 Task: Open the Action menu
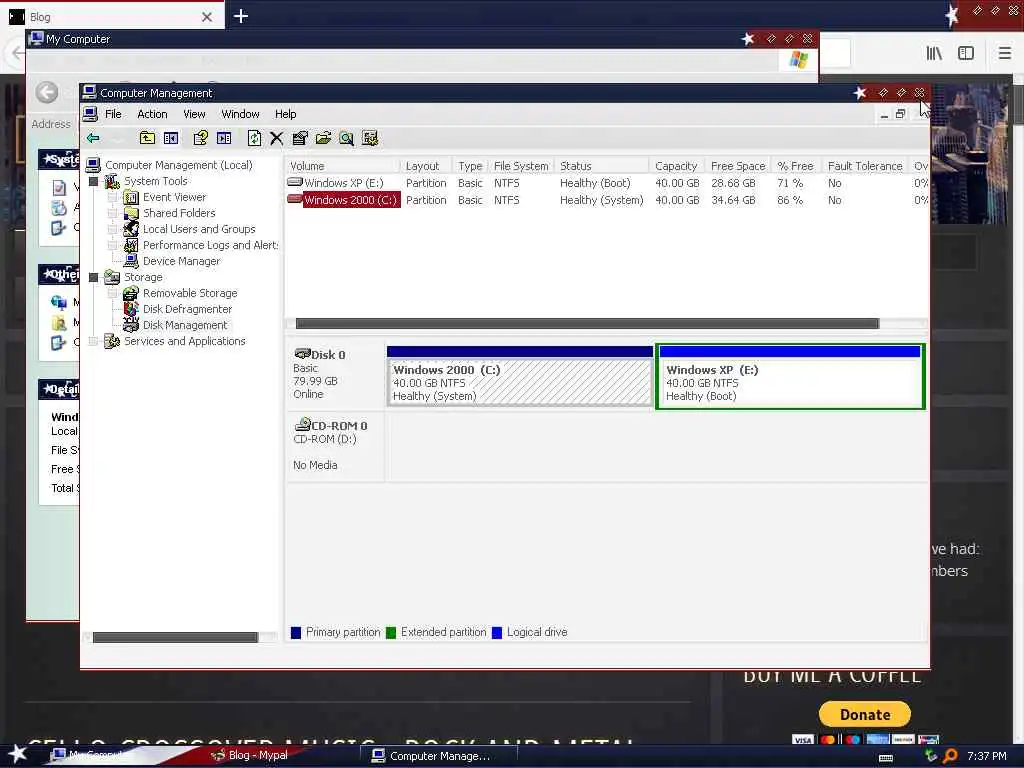152,114
